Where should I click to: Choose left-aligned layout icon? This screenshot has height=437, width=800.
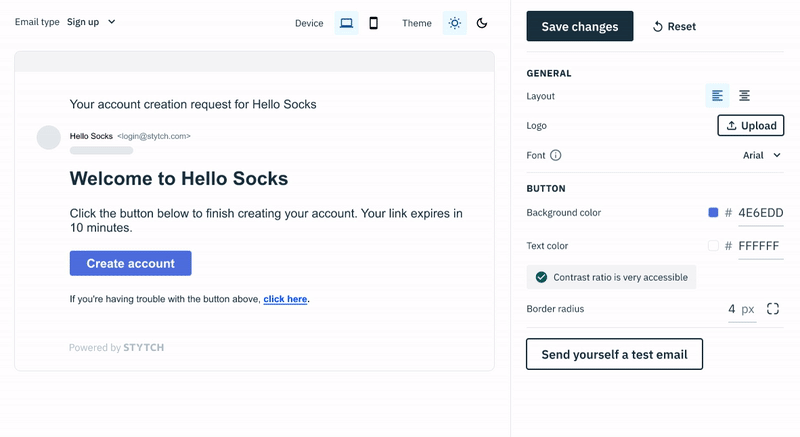pos(717,96)
